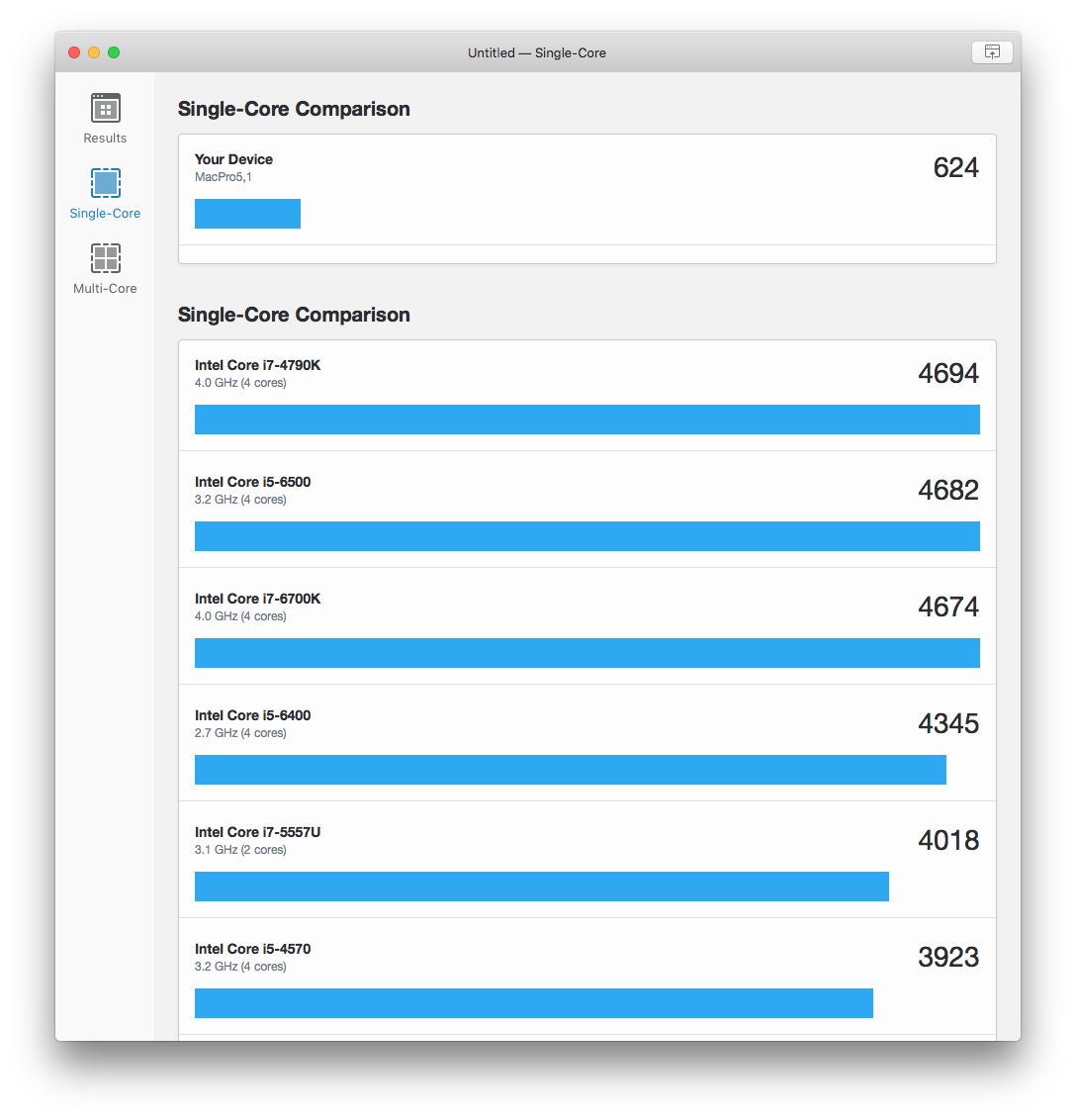1076x1120 pixels.
Task: Click the Results label in sidebar
Action: [x=105, y=138]
